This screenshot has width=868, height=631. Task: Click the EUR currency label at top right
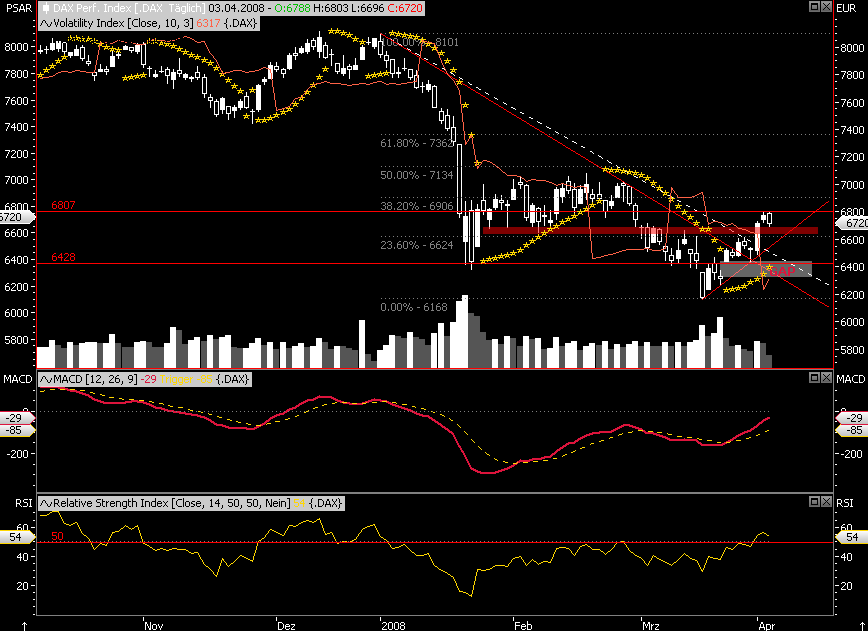point(846,8)
